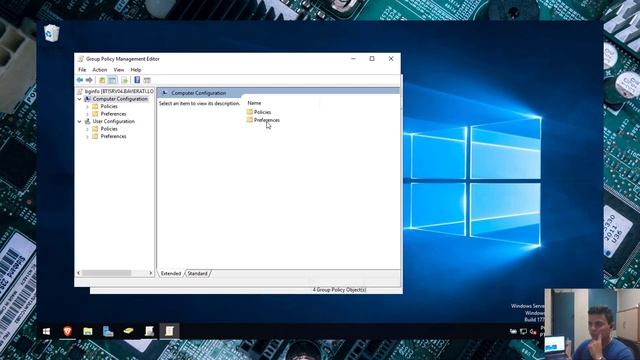
Task: Collapse the Computer Configuration node arrow
Action: [80, 99]
